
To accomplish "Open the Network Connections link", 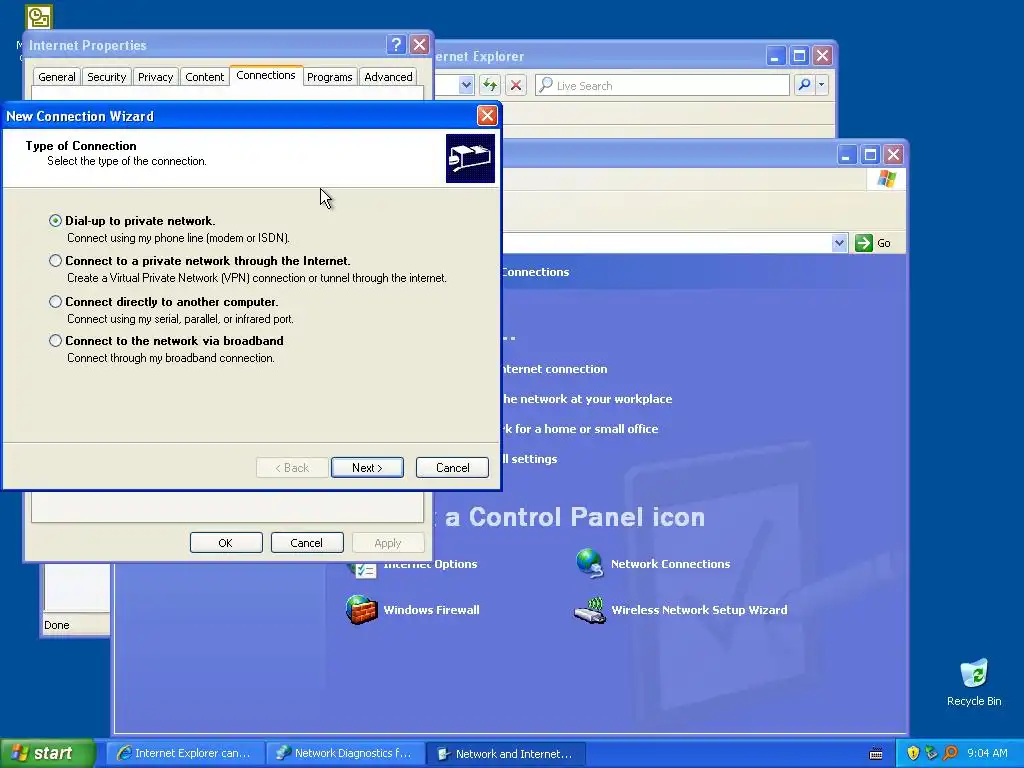I will (x=670, y=564).
